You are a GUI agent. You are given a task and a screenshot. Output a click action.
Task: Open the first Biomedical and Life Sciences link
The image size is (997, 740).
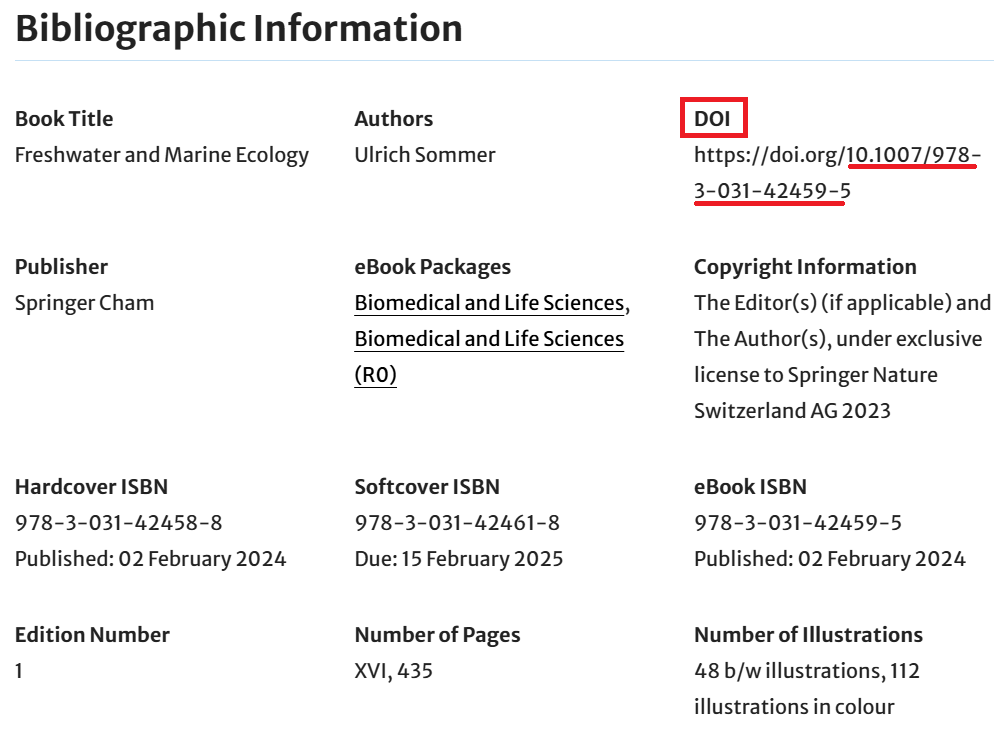click(490, 303)
